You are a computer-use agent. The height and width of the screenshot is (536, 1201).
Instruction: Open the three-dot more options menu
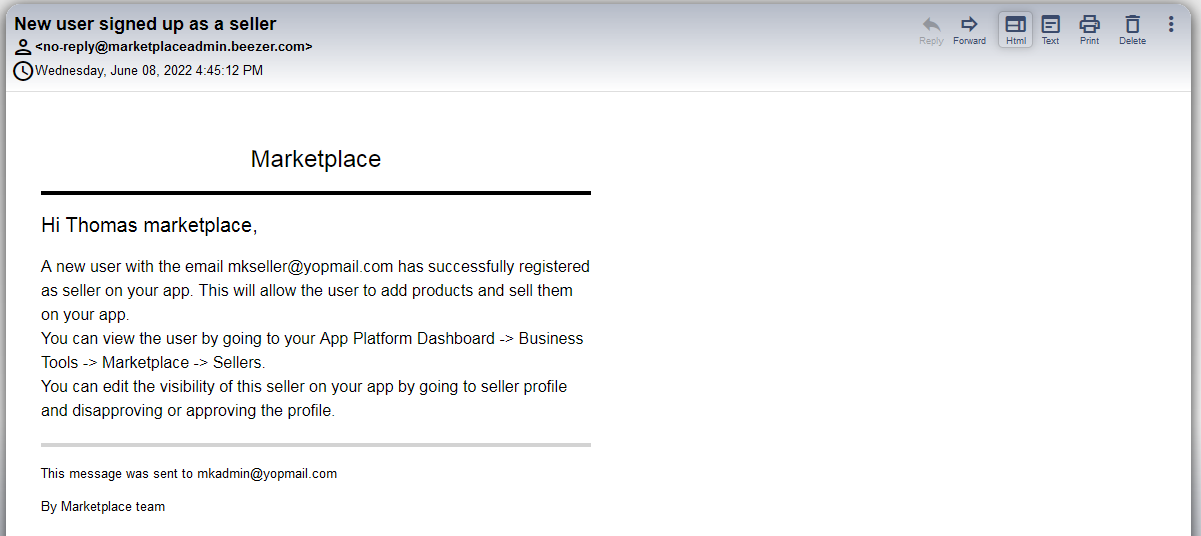tap(1171, 24)
